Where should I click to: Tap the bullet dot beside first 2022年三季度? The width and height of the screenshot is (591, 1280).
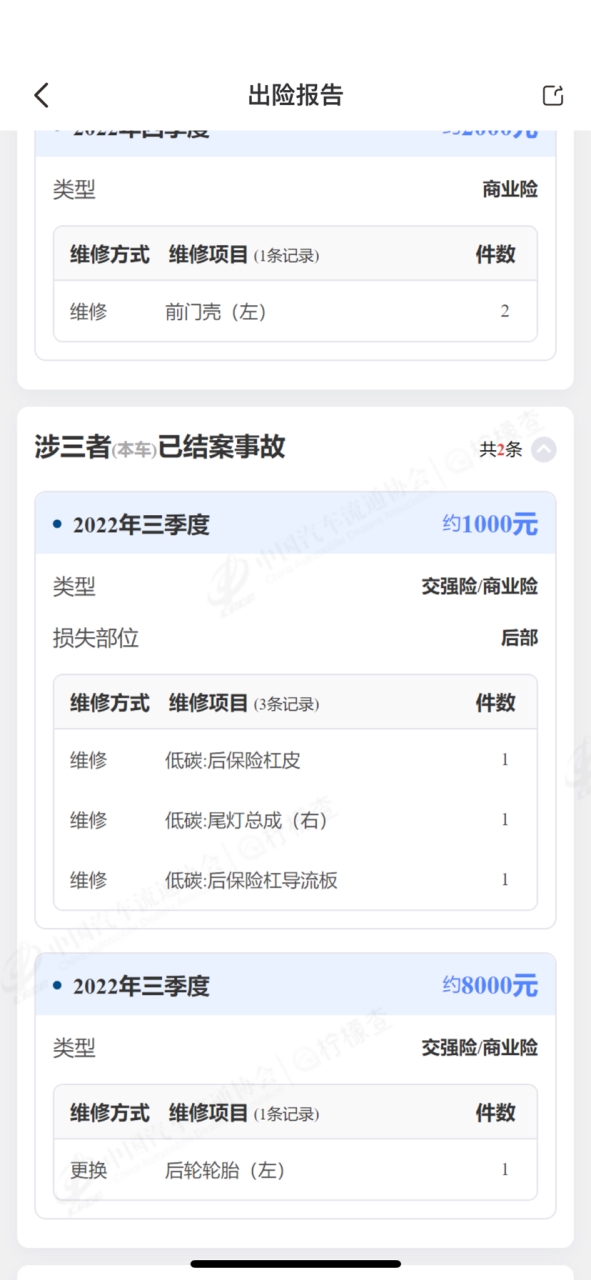57,525
